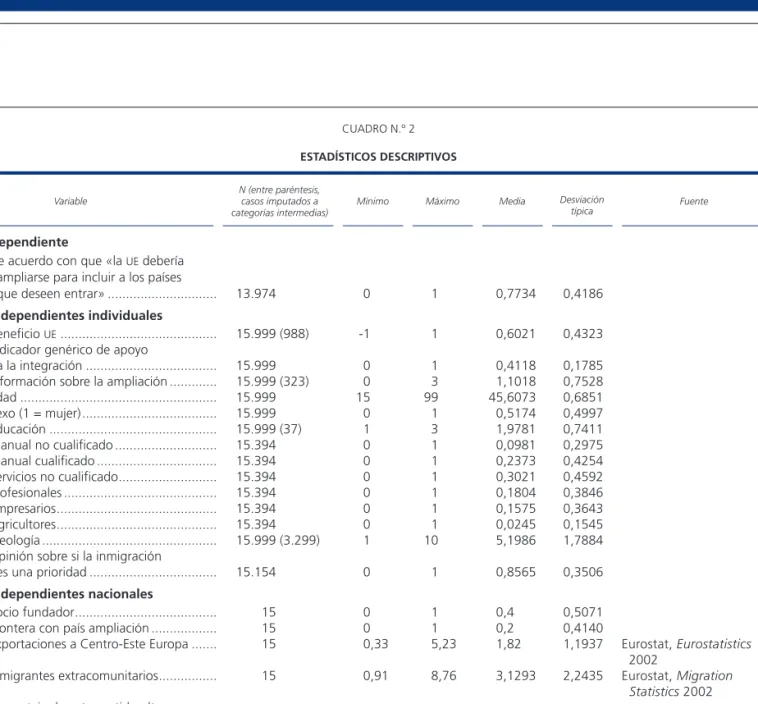Click the 'dependientes individuales' section heading

point(81,315)
